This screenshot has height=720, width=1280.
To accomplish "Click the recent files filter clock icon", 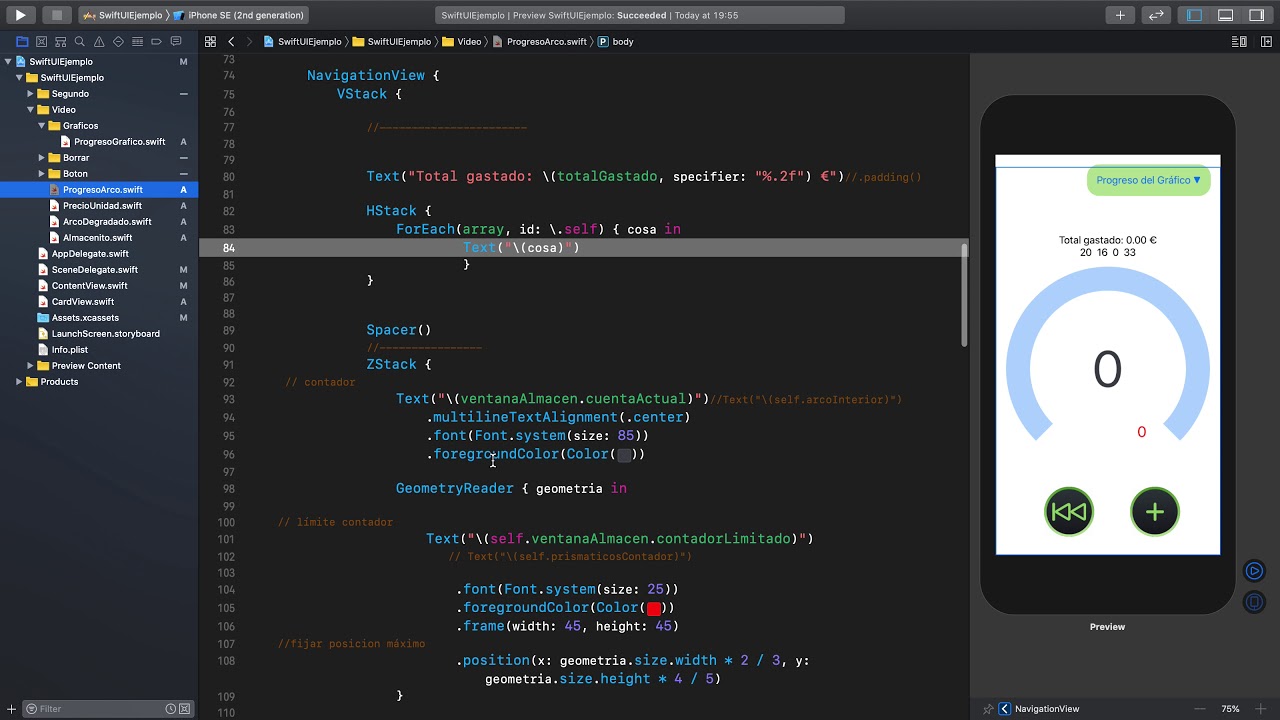I will click(x=170, y=709).
